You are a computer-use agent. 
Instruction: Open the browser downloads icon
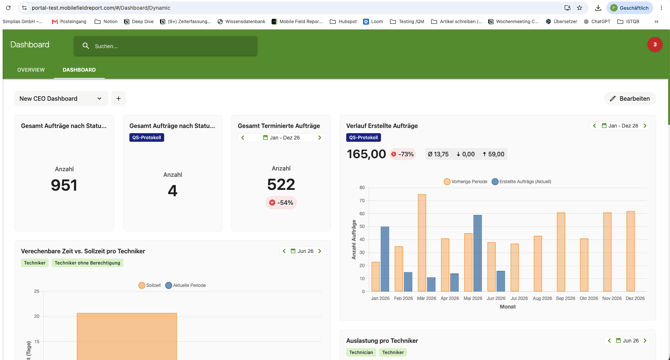(598, 8)
